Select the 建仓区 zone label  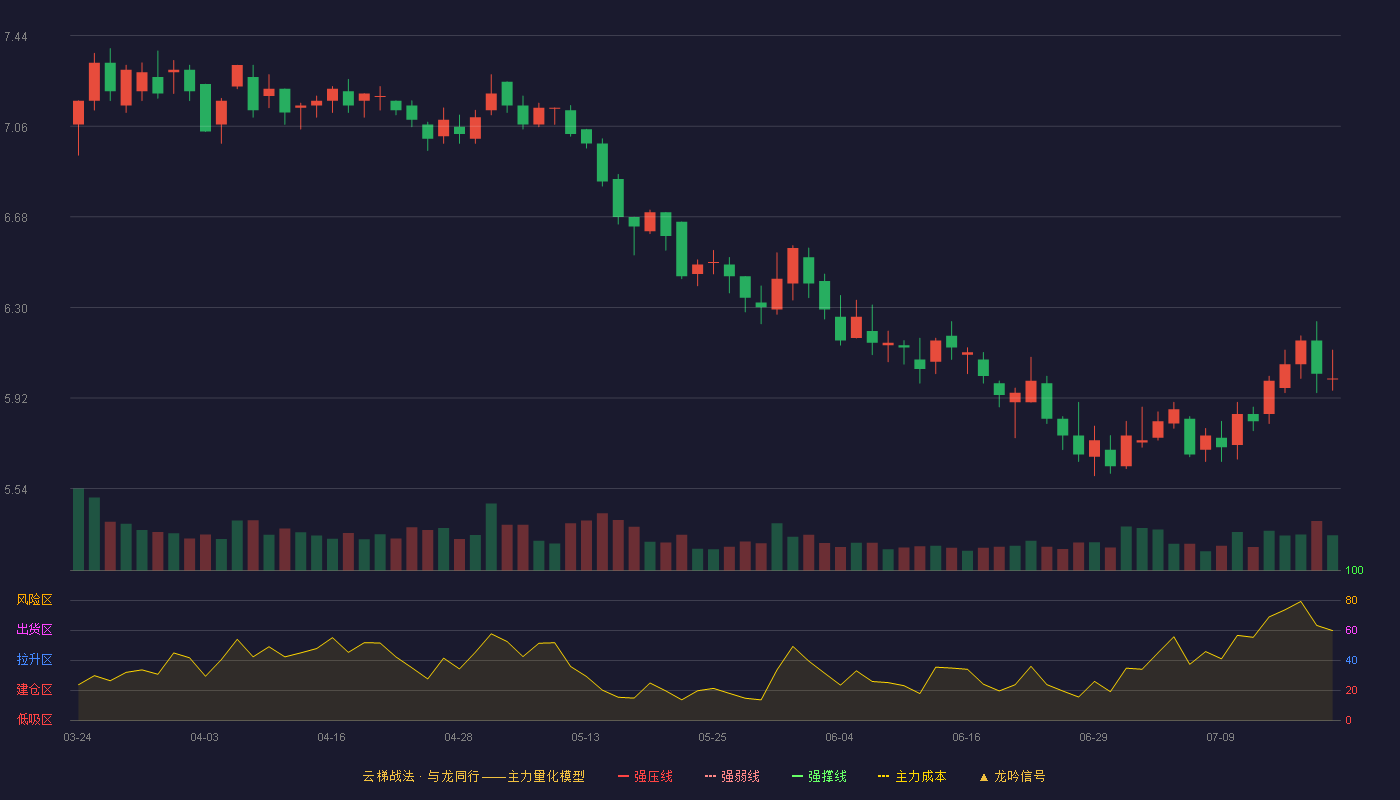click(x=35, y=690)
